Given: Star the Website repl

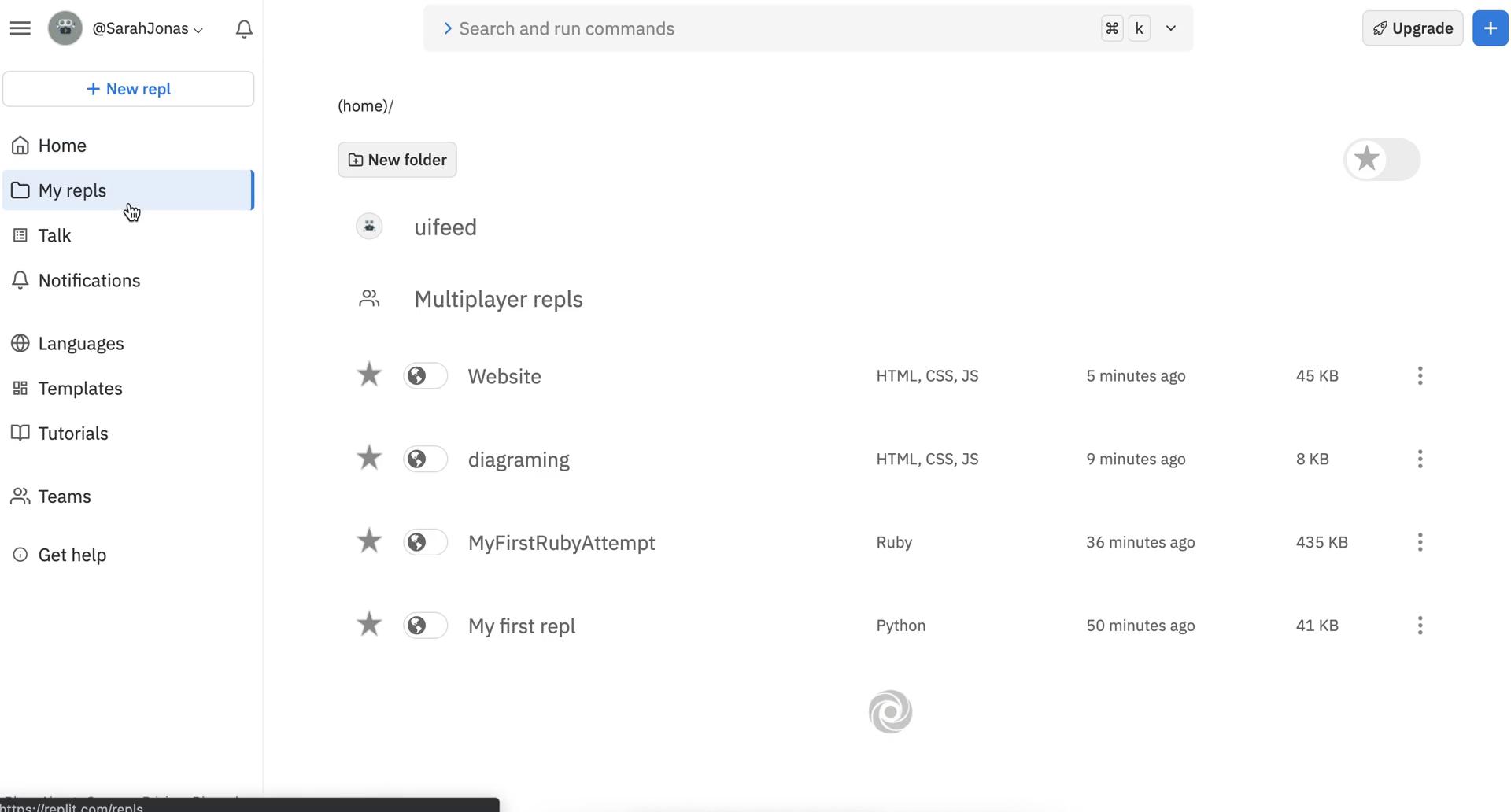Looking at the screenshot, I should click(x=368, y=375).
